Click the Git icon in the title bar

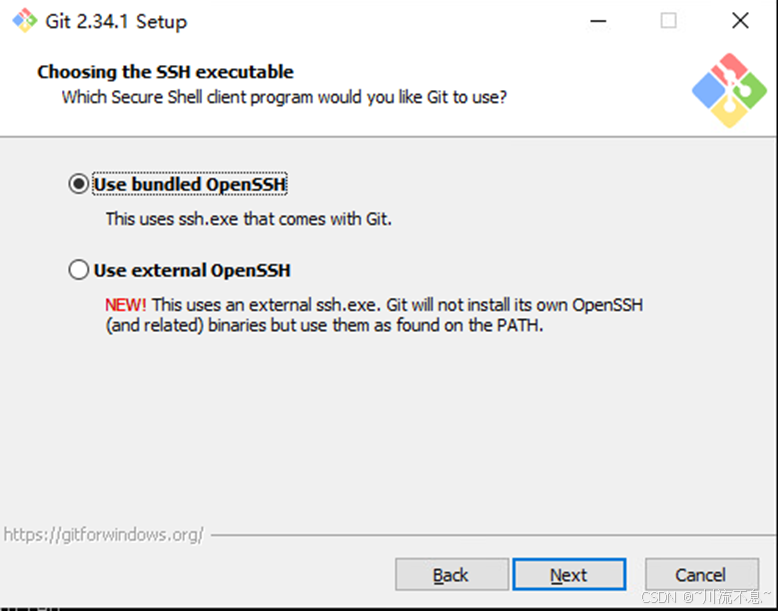25,21
